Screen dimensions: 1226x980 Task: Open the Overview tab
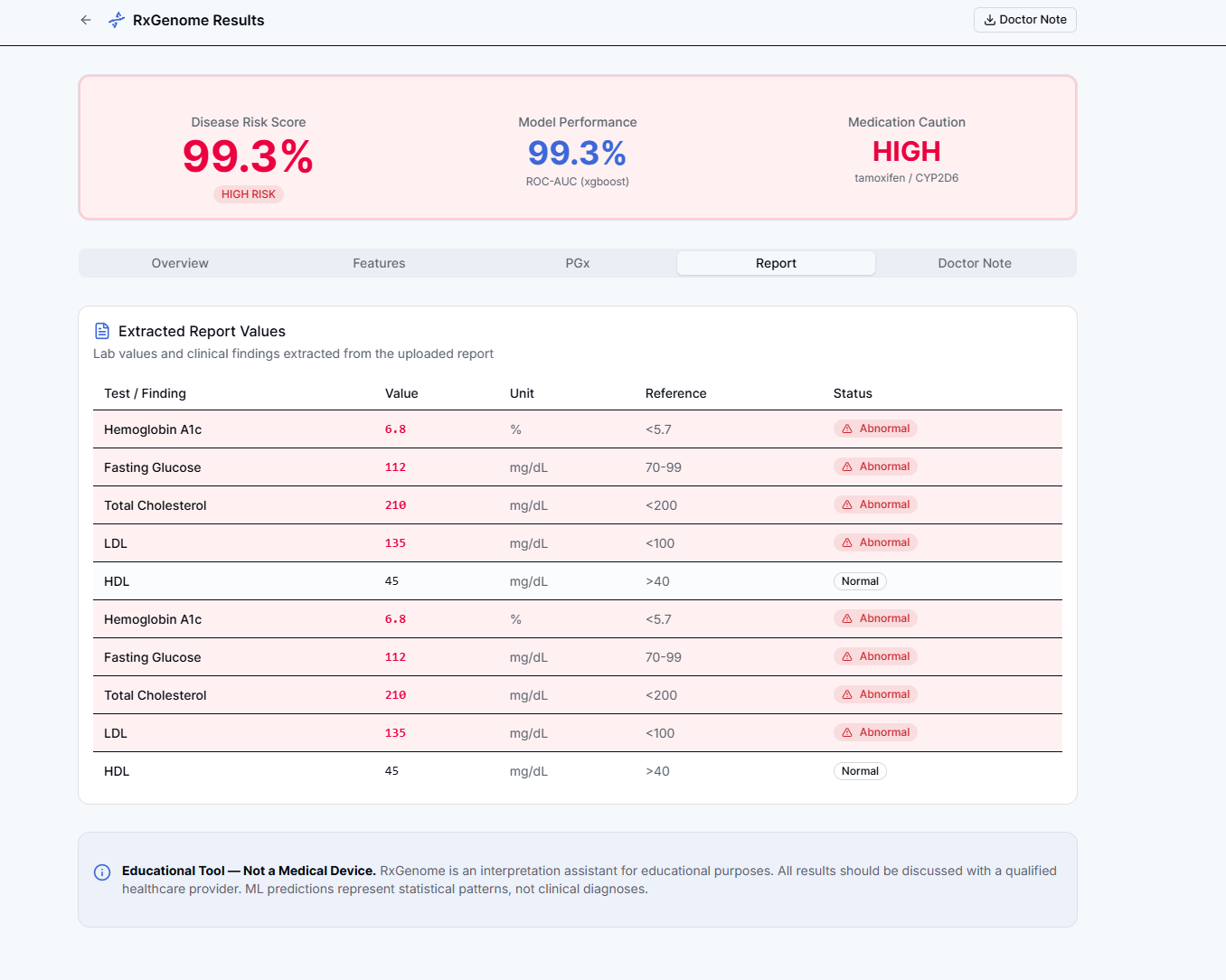(x=180, y=263)
